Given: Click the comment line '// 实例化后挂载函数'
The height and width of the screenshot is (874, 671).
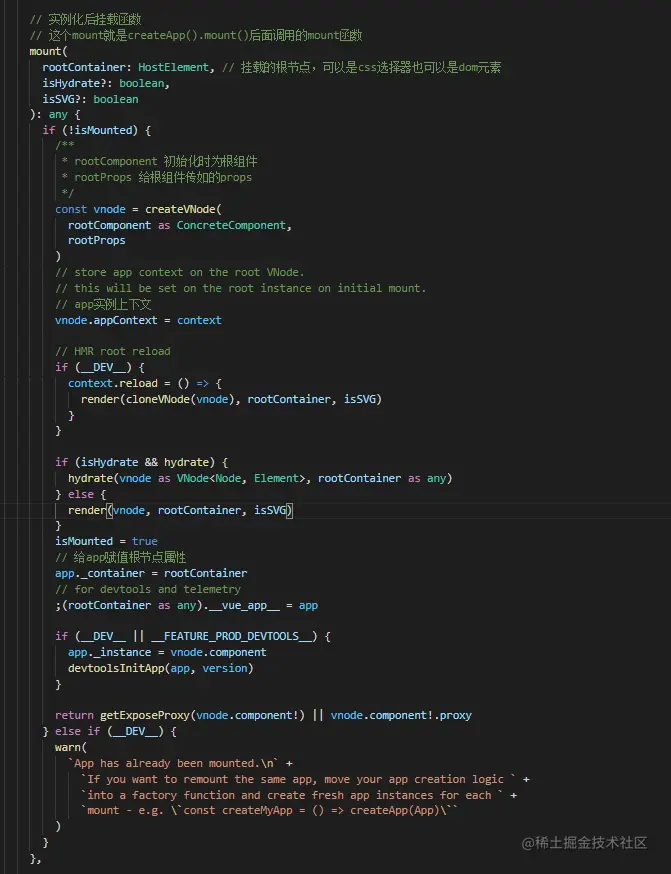Looking at the screenshot, I should [85, 20].
